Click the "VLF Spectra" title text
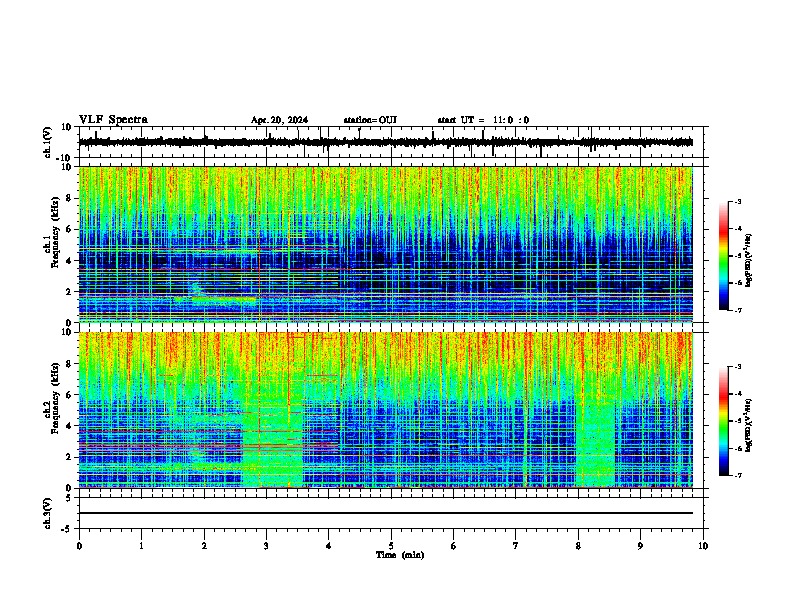 pyautogui.click(x=113, y=119)
